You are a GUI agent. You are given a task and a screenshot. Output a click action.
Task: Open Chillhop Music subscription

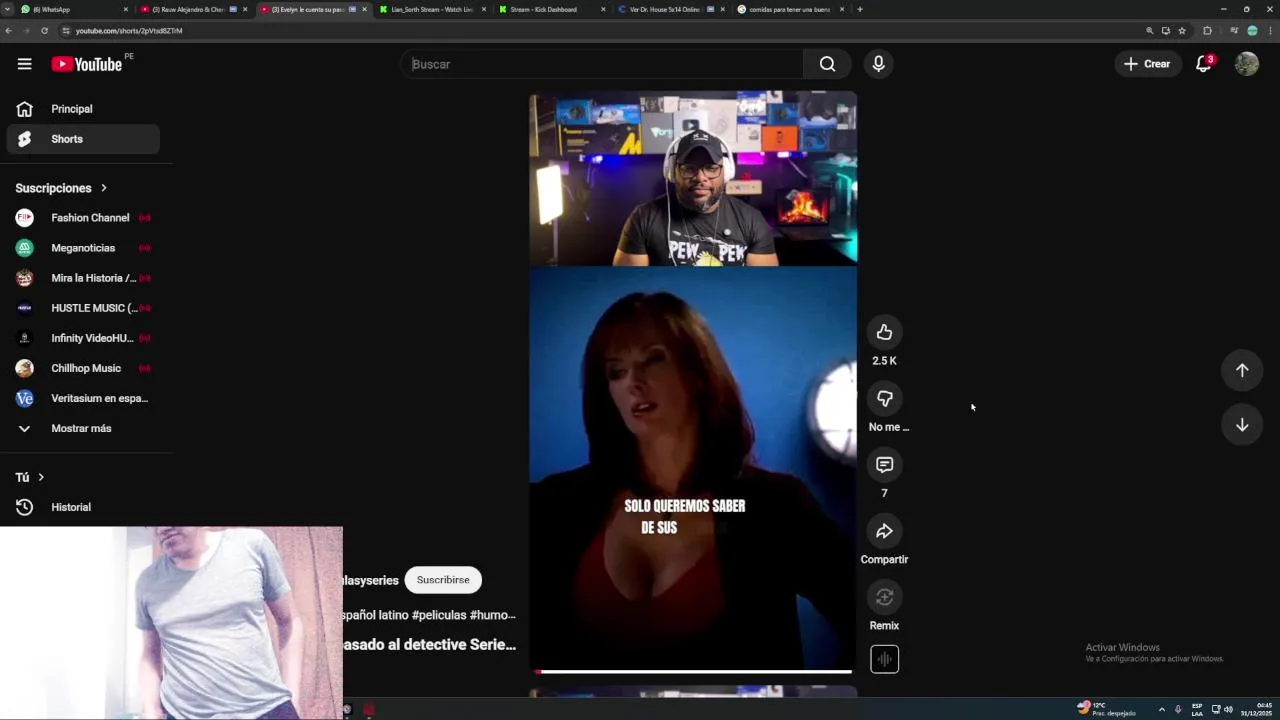[x=83, y=368]
